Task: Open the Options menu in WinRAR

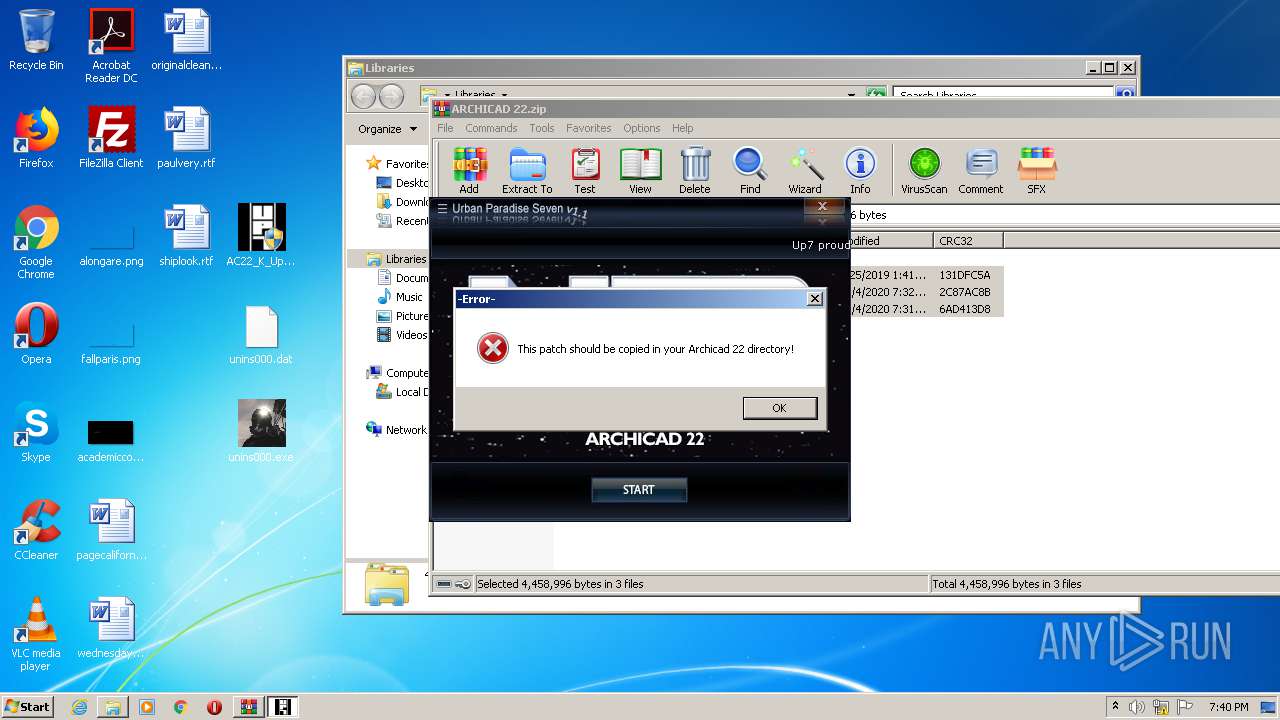Action: pos(642,128)
